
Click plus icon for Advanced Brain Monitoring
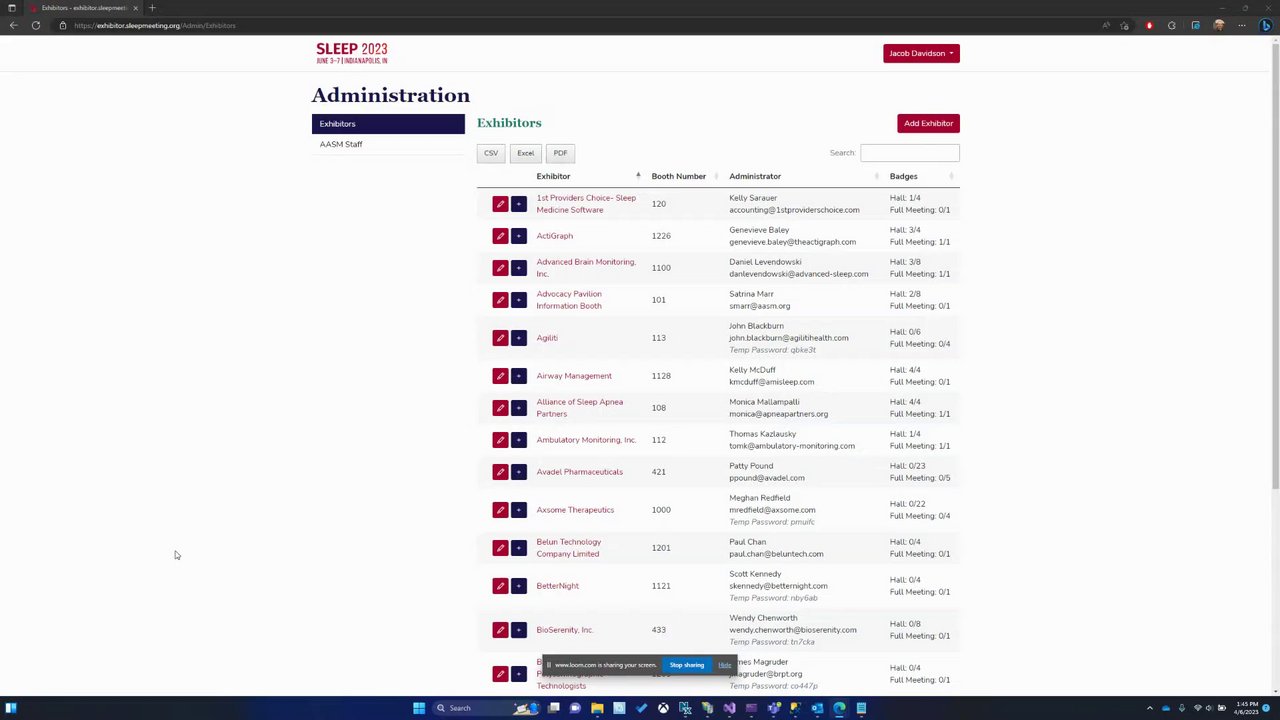pyautogui.click(x=518, y=268)
